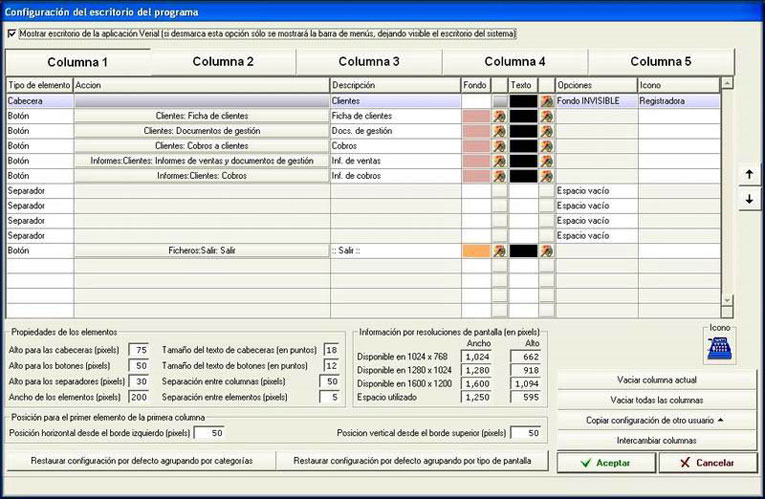Expand Copiar configuración de otro usuario menu

click(x=657, y=420)
